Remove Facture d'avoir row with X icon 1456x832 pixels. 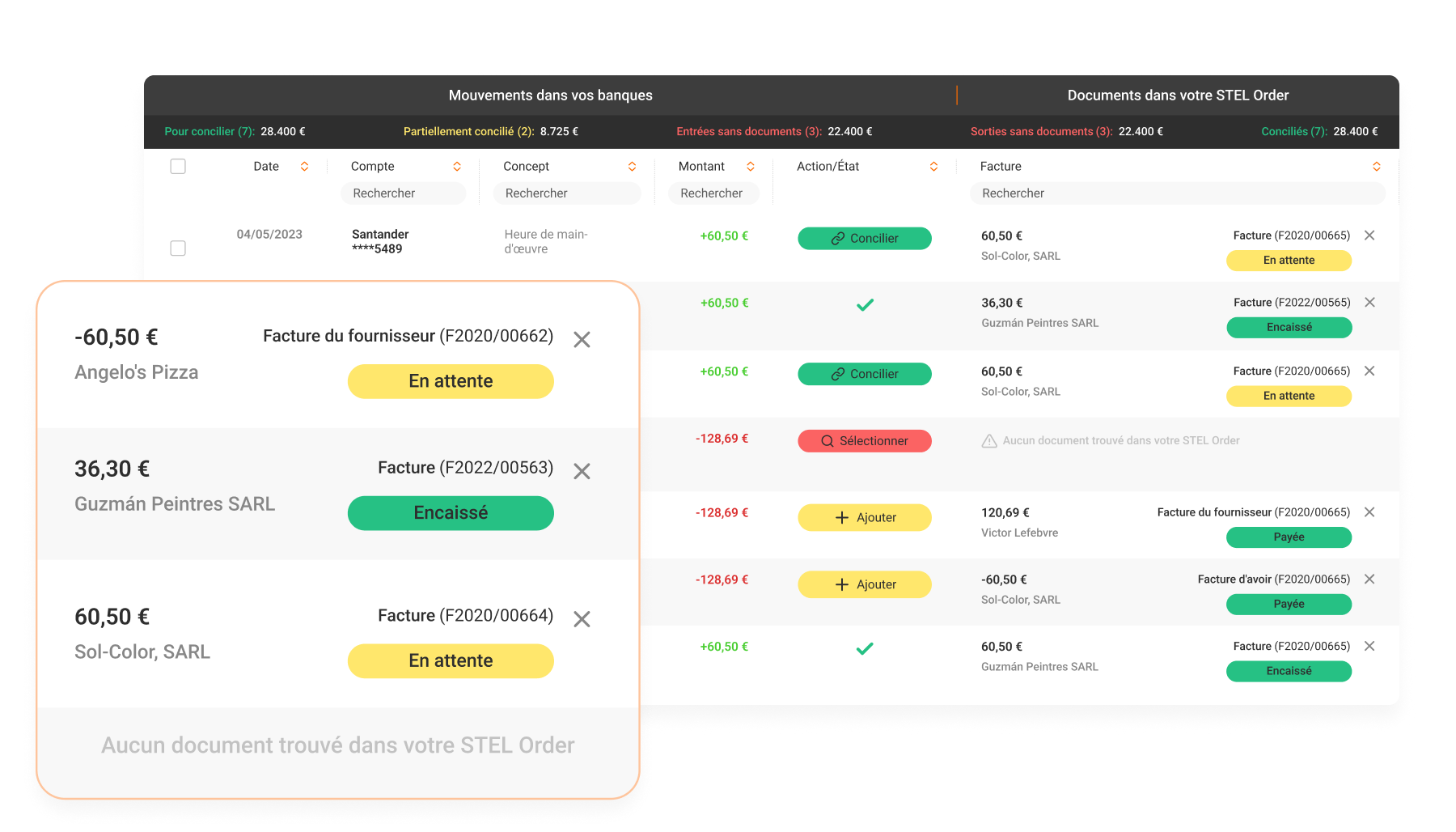(1369, 579)
